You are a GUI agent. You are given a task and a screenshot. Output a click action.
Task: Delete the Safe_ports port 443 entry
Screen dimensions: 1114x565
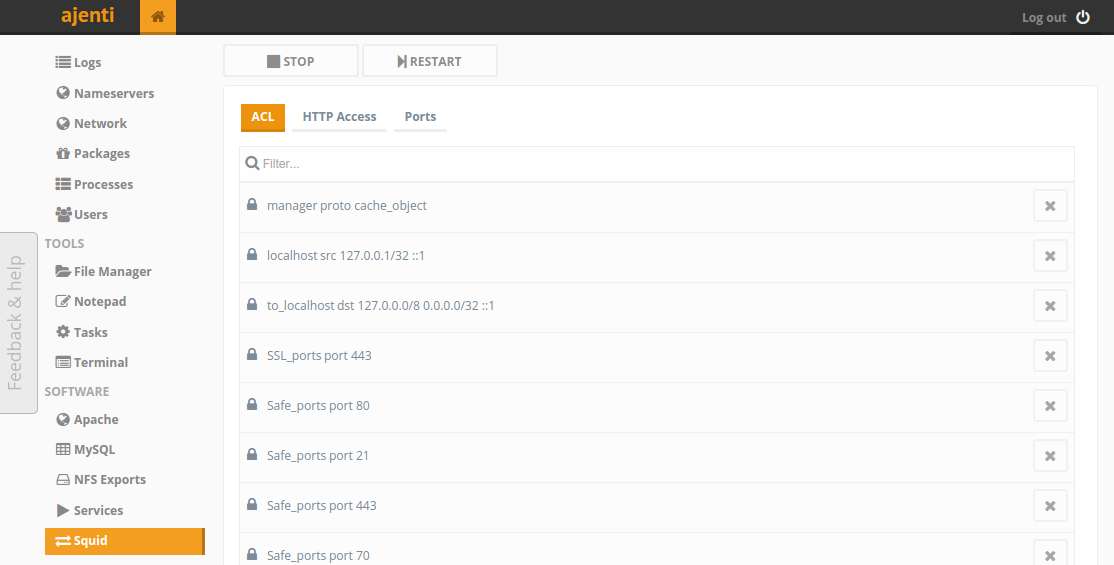click(x=1050, y=506)
